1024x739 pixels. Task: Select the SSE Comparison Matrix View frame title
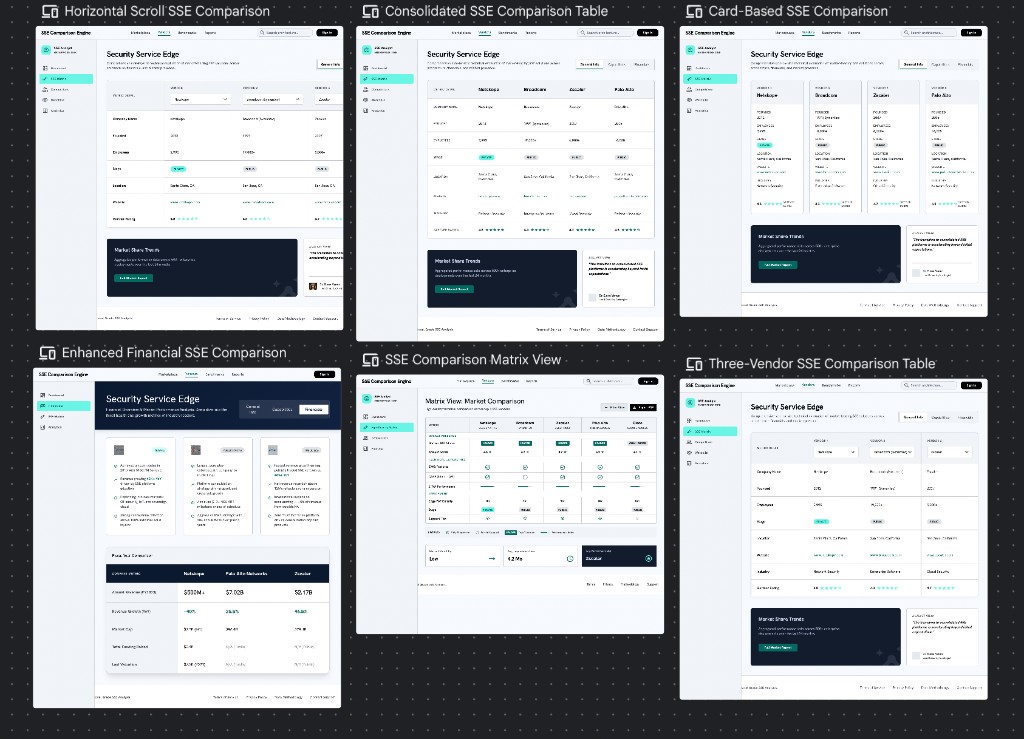(x=473, y=360)
